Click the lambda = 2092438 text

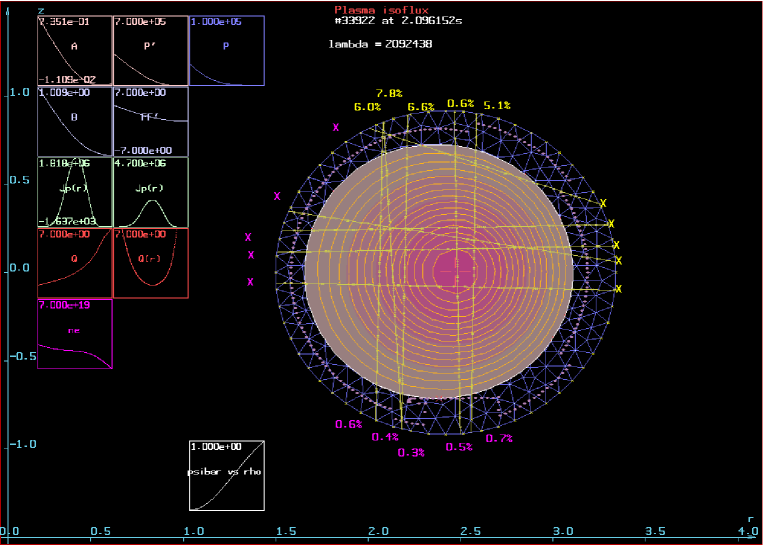tap(380, 44)
